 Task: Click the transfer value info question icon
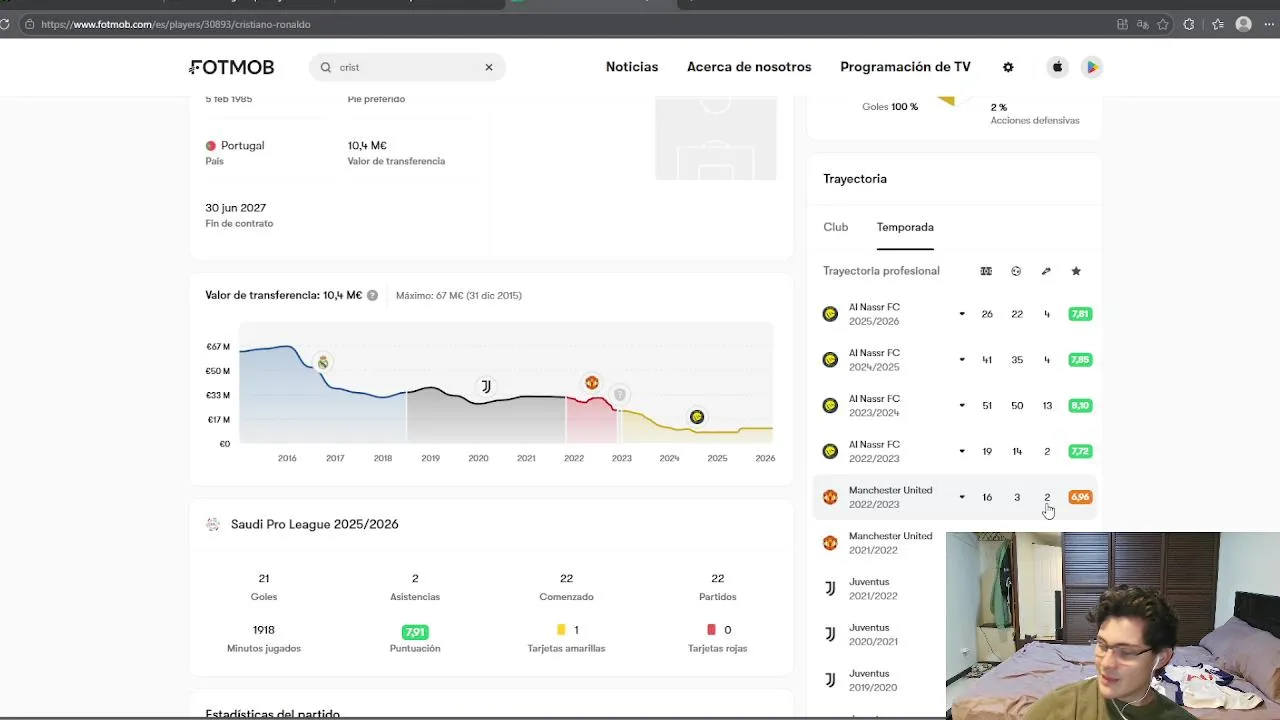(x=372, y=296)
